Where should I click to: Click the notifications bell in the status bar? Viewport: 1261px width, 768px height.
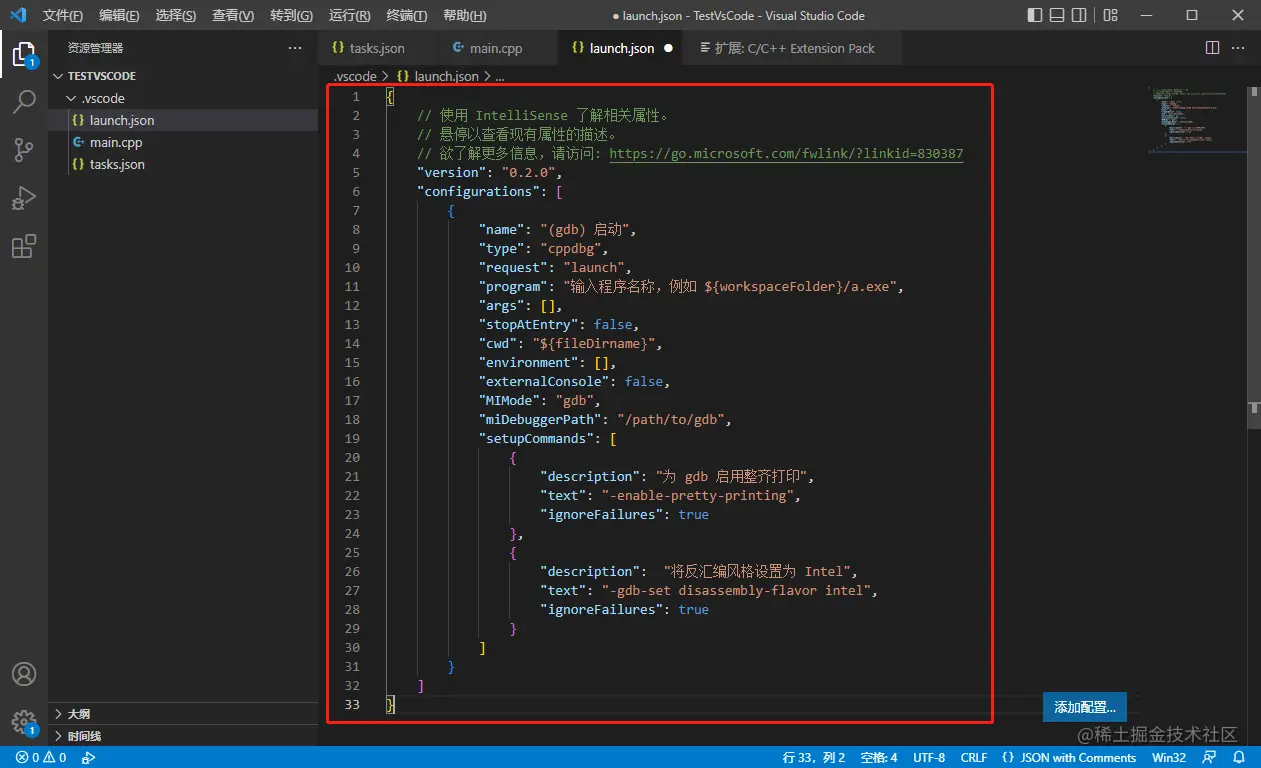pos(1240,757)
